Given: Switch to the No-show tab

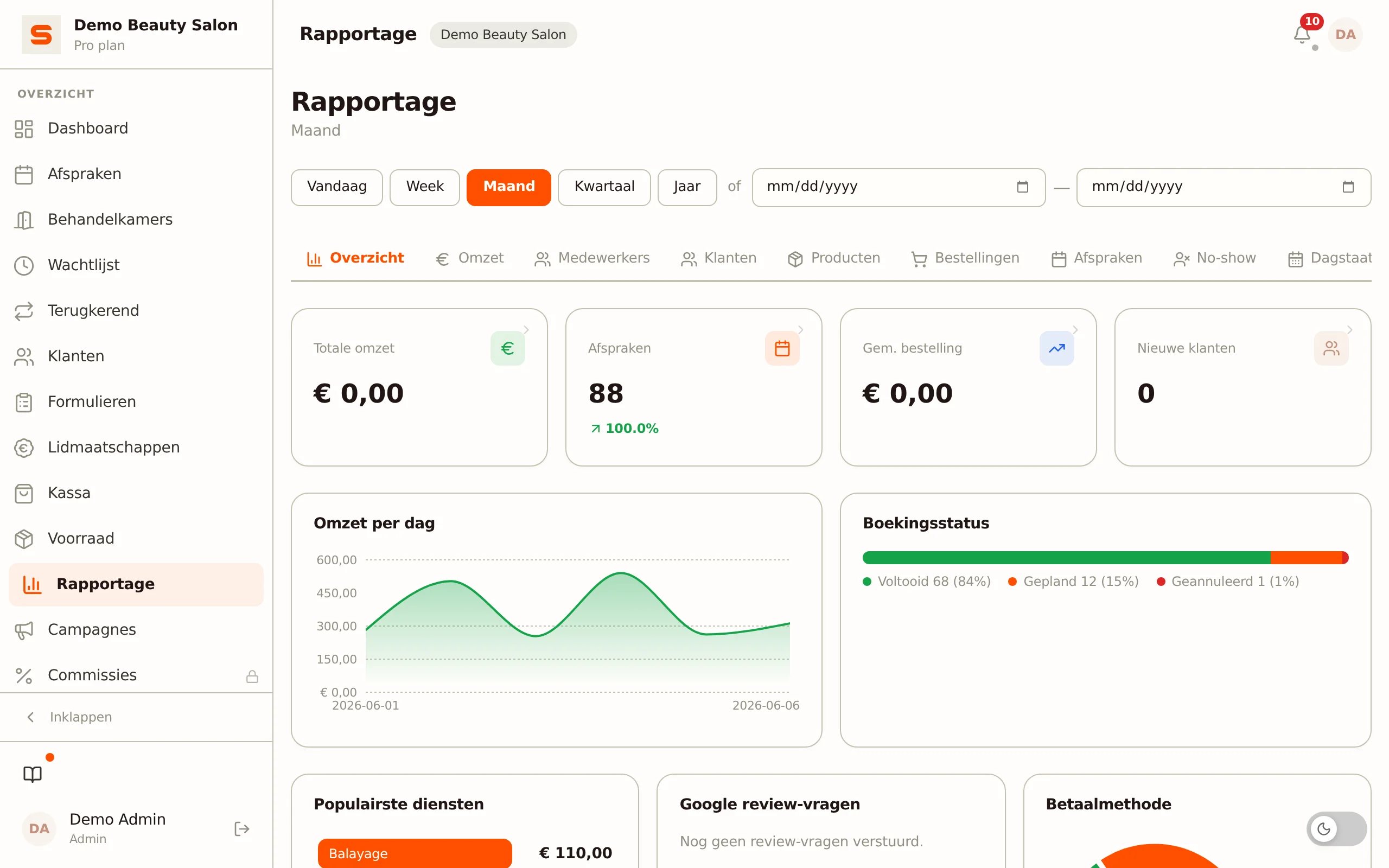Looking at the screenshot, I should pyautogui.click(x=1214, y=258).
